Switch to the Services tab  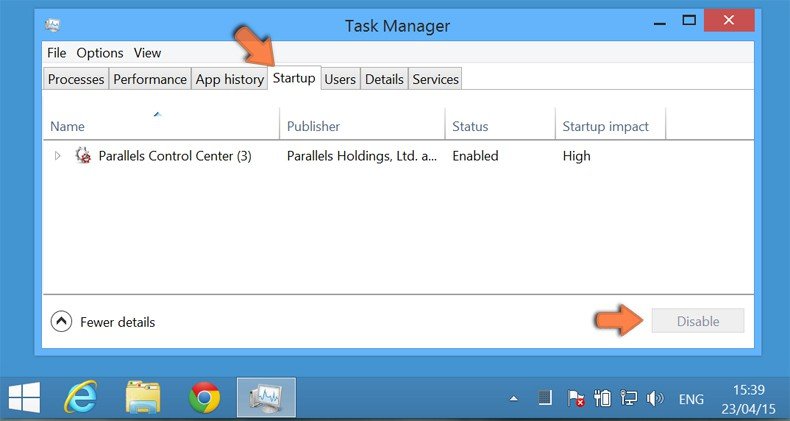(435, 79)
